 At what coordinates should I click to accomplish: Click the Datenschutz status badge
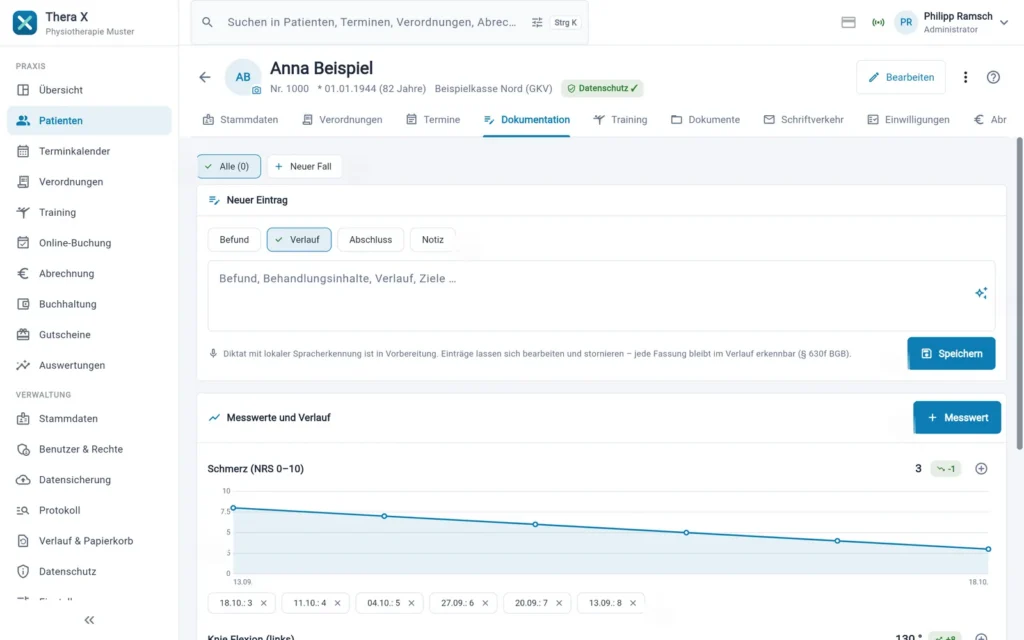point(602,88)
